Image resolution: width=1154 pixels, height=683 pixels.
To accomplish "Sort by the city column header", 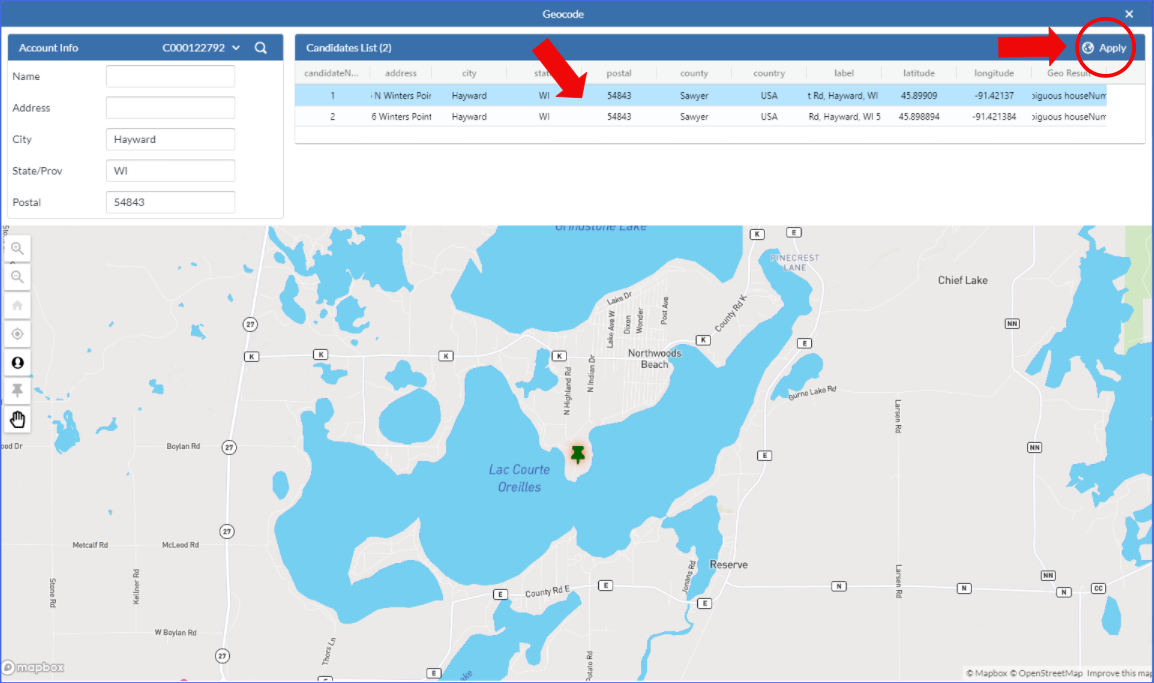I will click(x=469, y=73).
